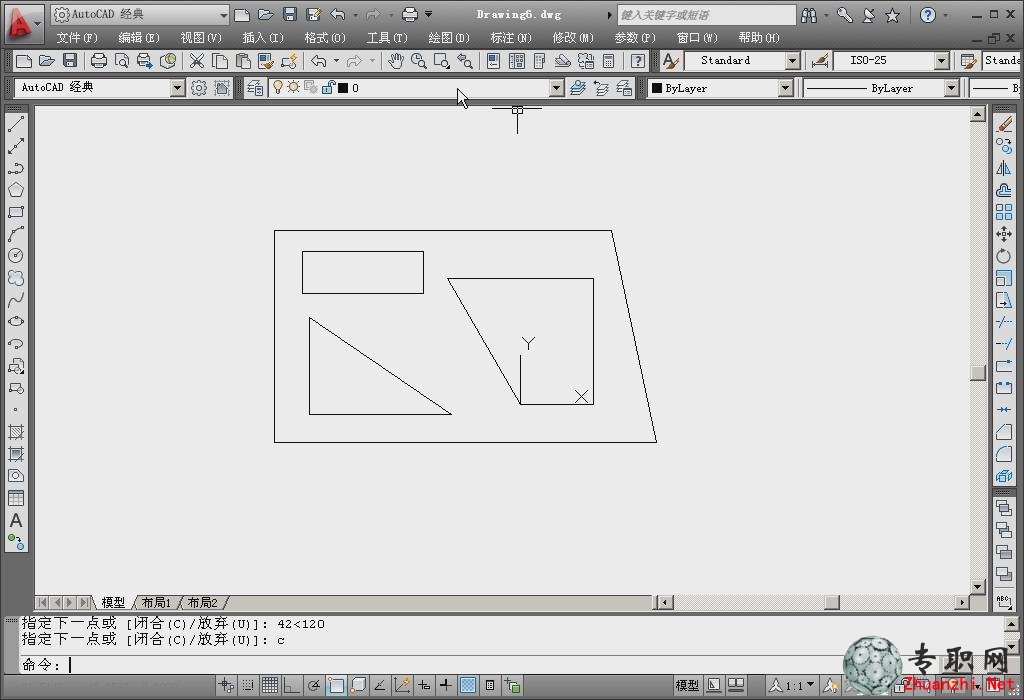Expand the AutoCAD 经典 workspace toolbar combo
The image size is (1024, 700).
177,88
